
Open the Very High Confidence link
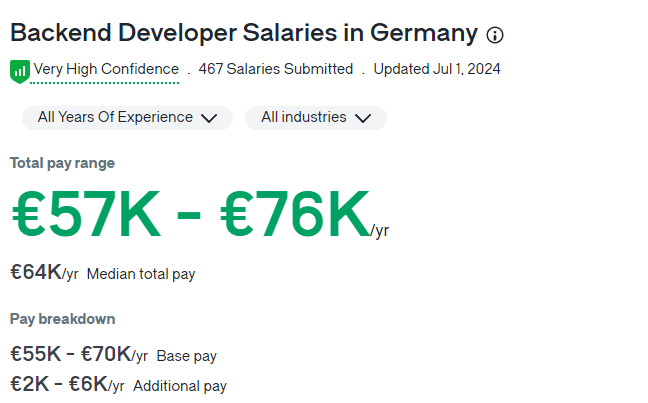106,70
